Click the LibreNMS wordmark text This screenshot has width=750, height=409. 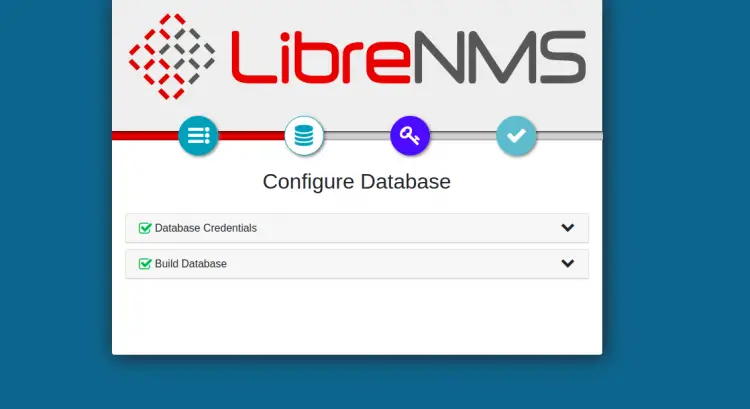click(408, 57)
